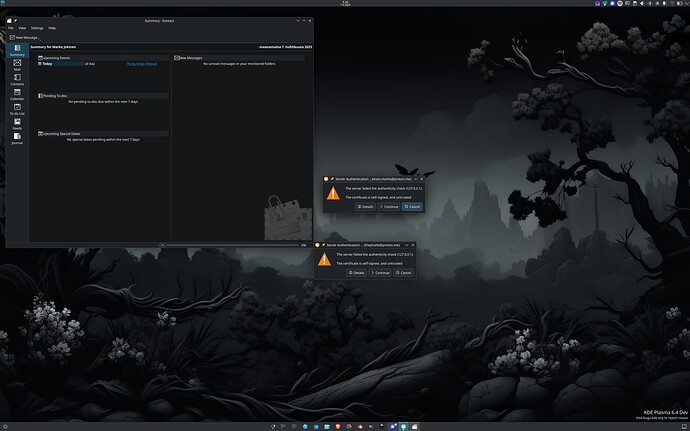Click Continue in the marko@proton.me authentication dialog

pyautogui.click(x=389, y=206)
